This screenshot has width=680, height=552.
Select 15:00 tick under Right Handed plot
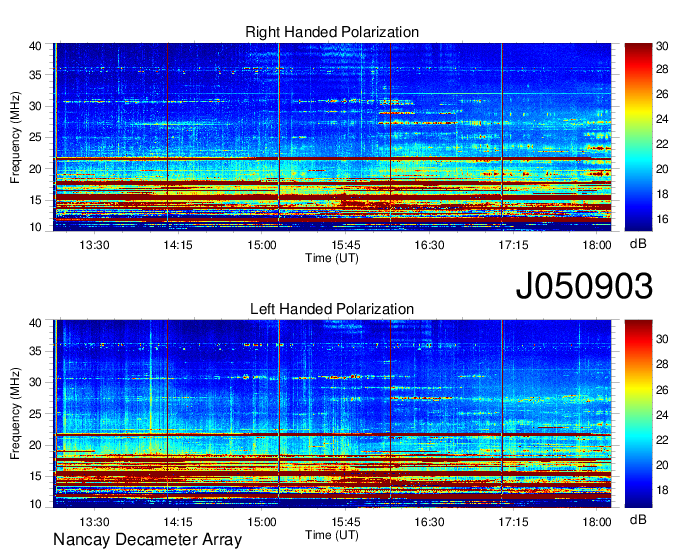click(x=262, y=245)
